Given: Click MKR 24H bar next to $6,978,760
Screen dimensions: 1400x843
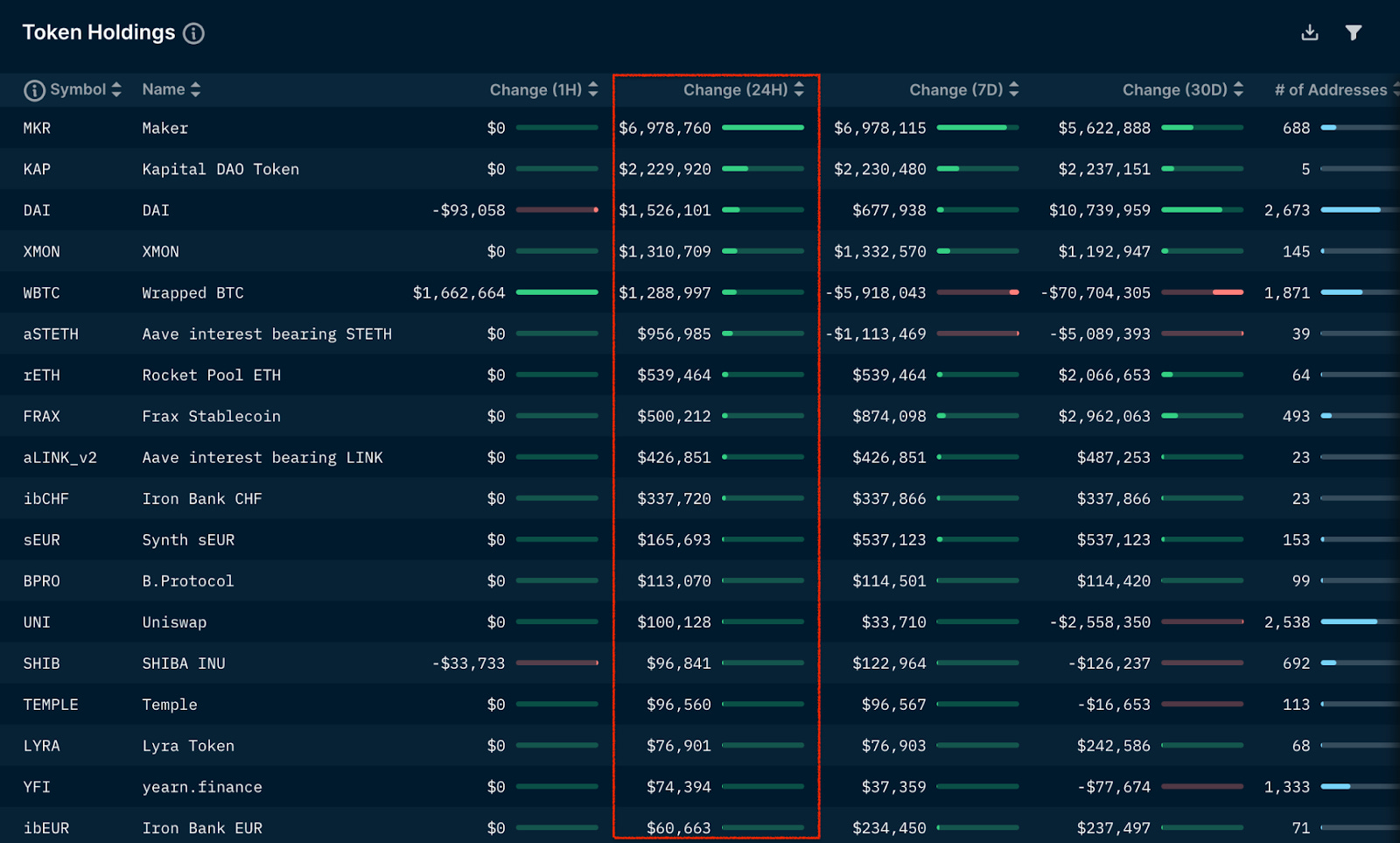Looking at the screenshot, I should (x=763, y=128).
